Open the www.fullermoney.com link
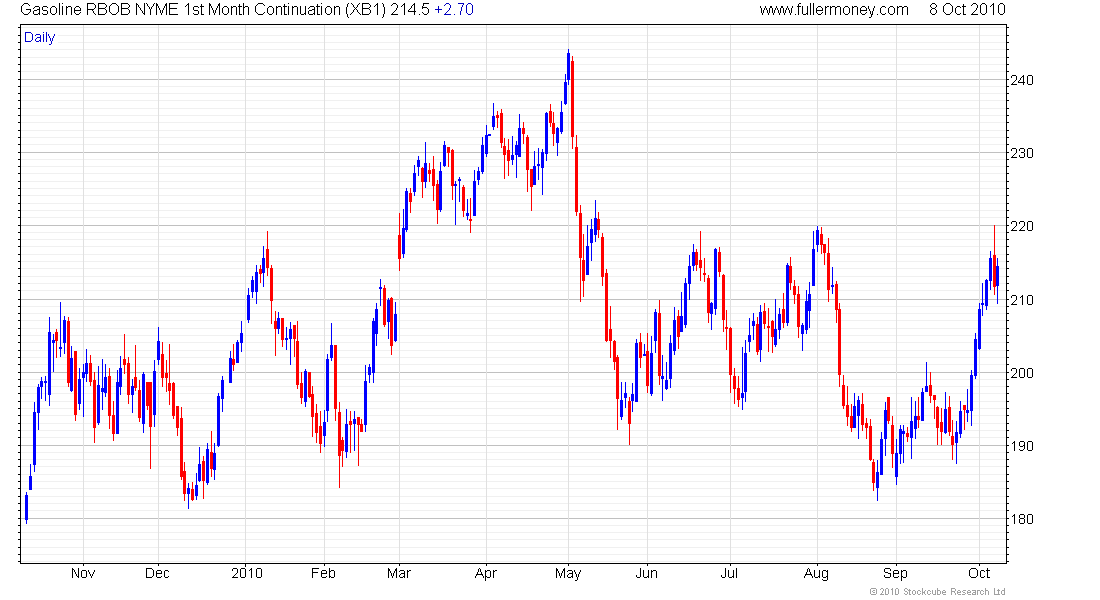This screenshot has width=1100, height=600. click(834, 10)
